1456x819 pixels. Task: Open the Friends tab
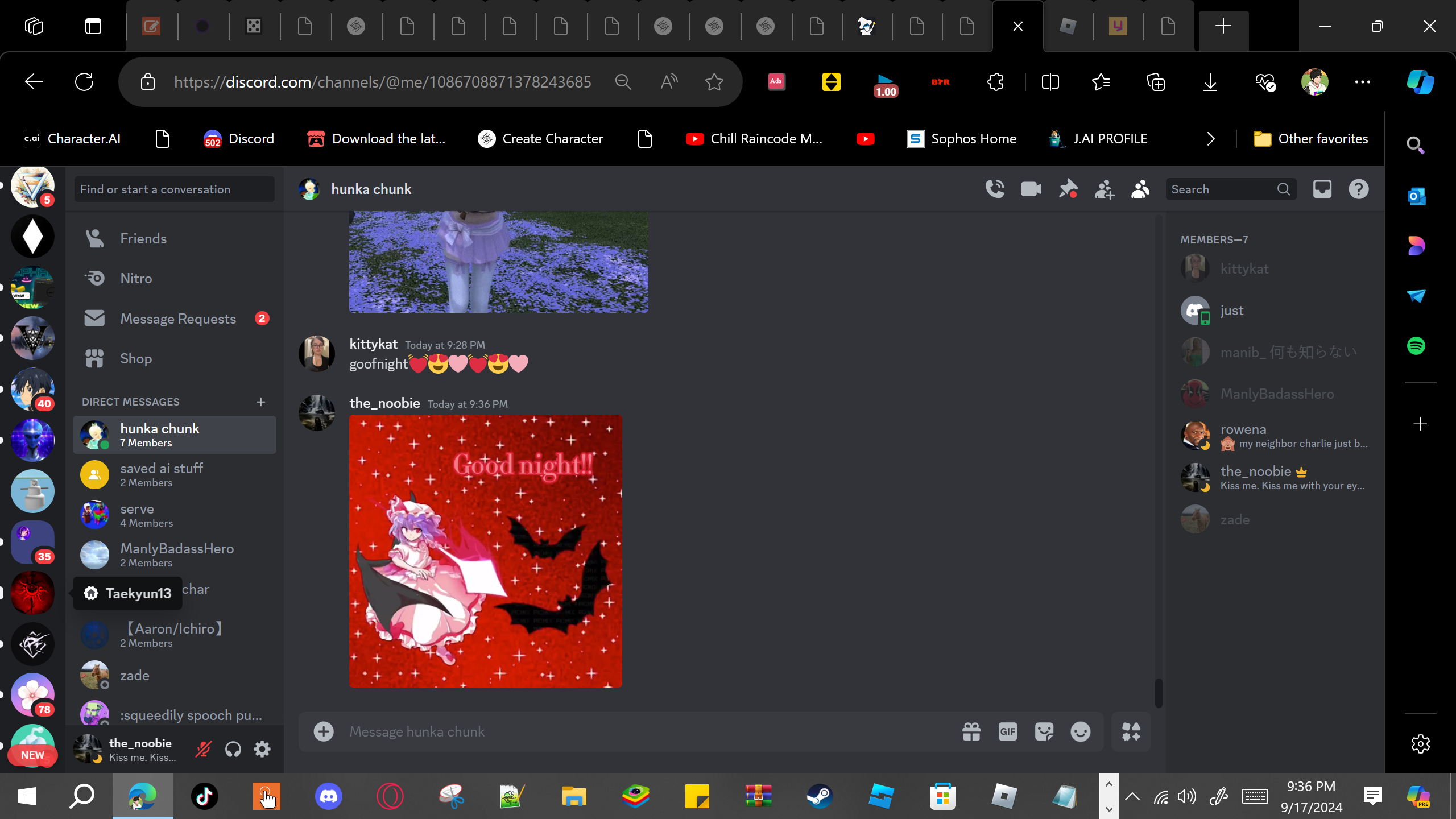tap(143, 239)
